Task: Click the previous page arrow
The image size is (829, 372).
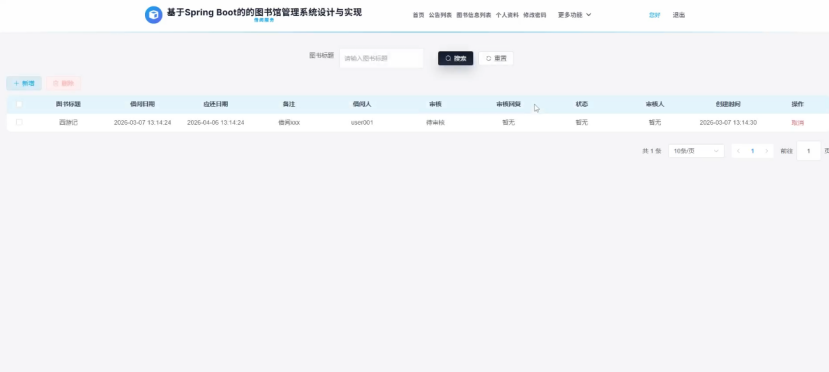Action: click(739, 151)
